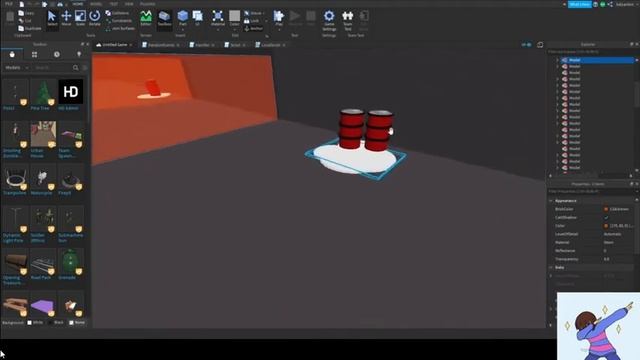Open the Toolbox Recent tab
The width and height of the screenshot is (640, 360).
[57, 54]
